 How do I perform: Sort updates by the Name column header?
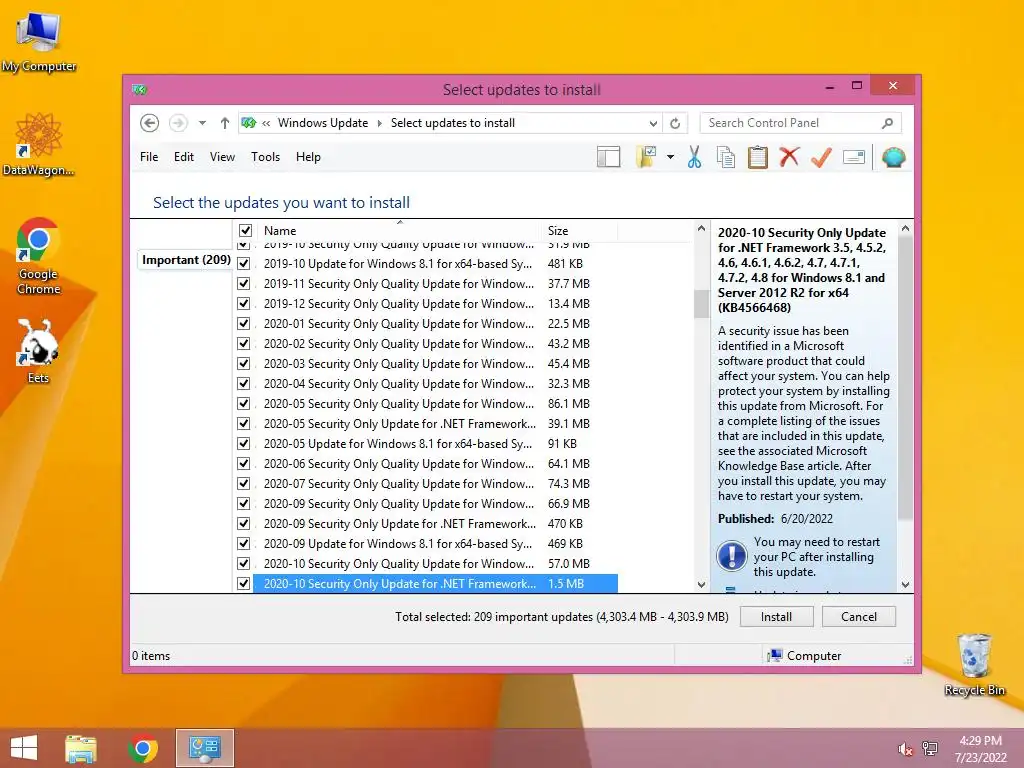click(400, 231)
